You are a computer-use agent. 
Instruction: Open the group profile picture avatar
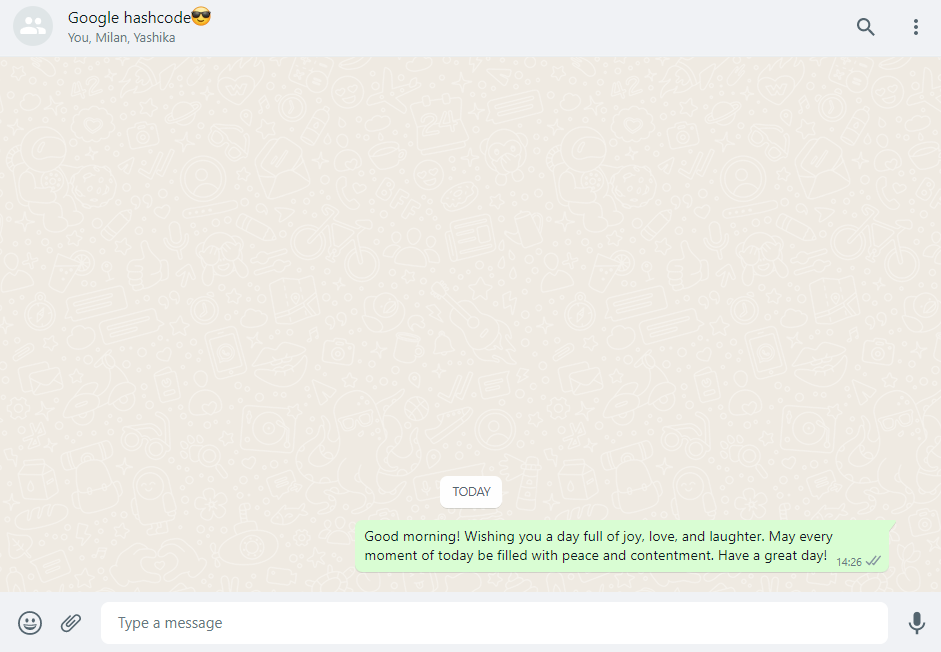tap(33, 26)
